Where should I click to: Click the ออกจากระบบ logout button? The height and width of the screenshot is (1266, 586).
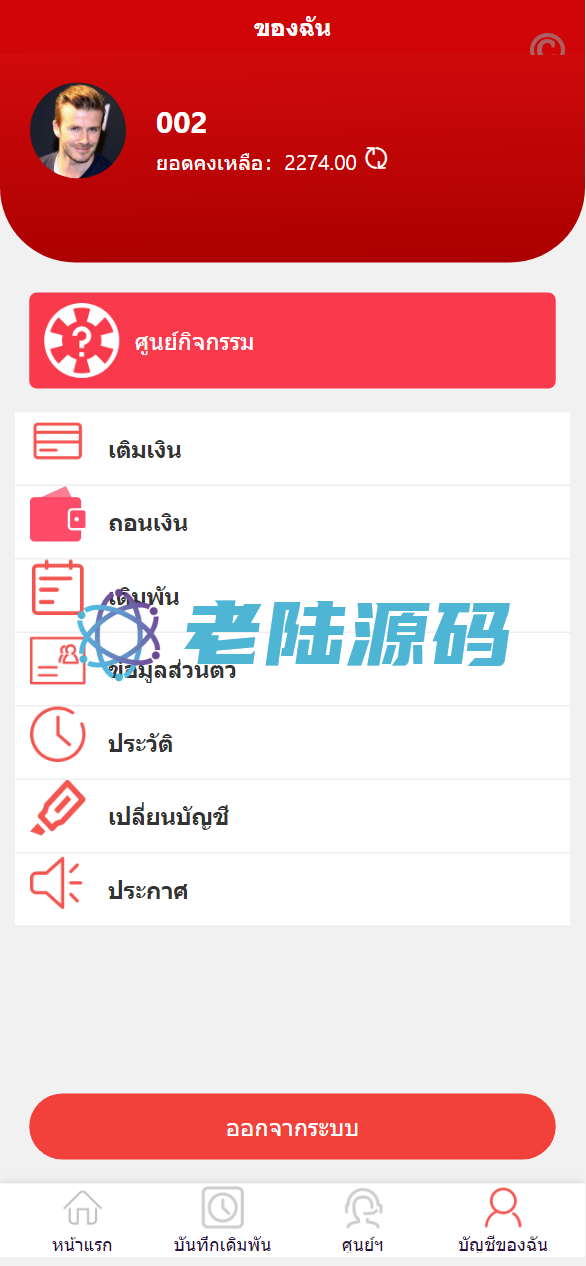click(292, 1127)
